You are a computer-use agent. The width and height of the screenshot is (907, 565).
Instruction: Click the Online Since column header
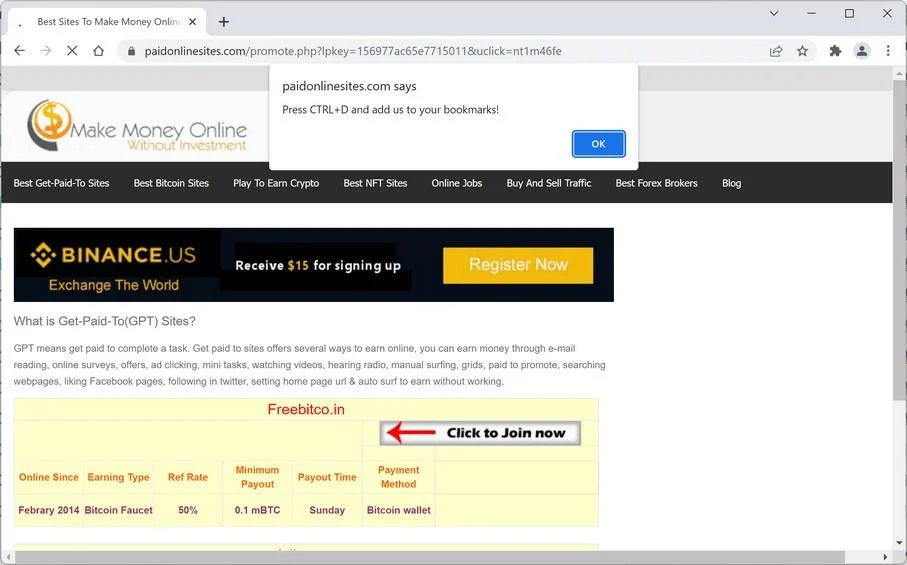coord(49,477)
